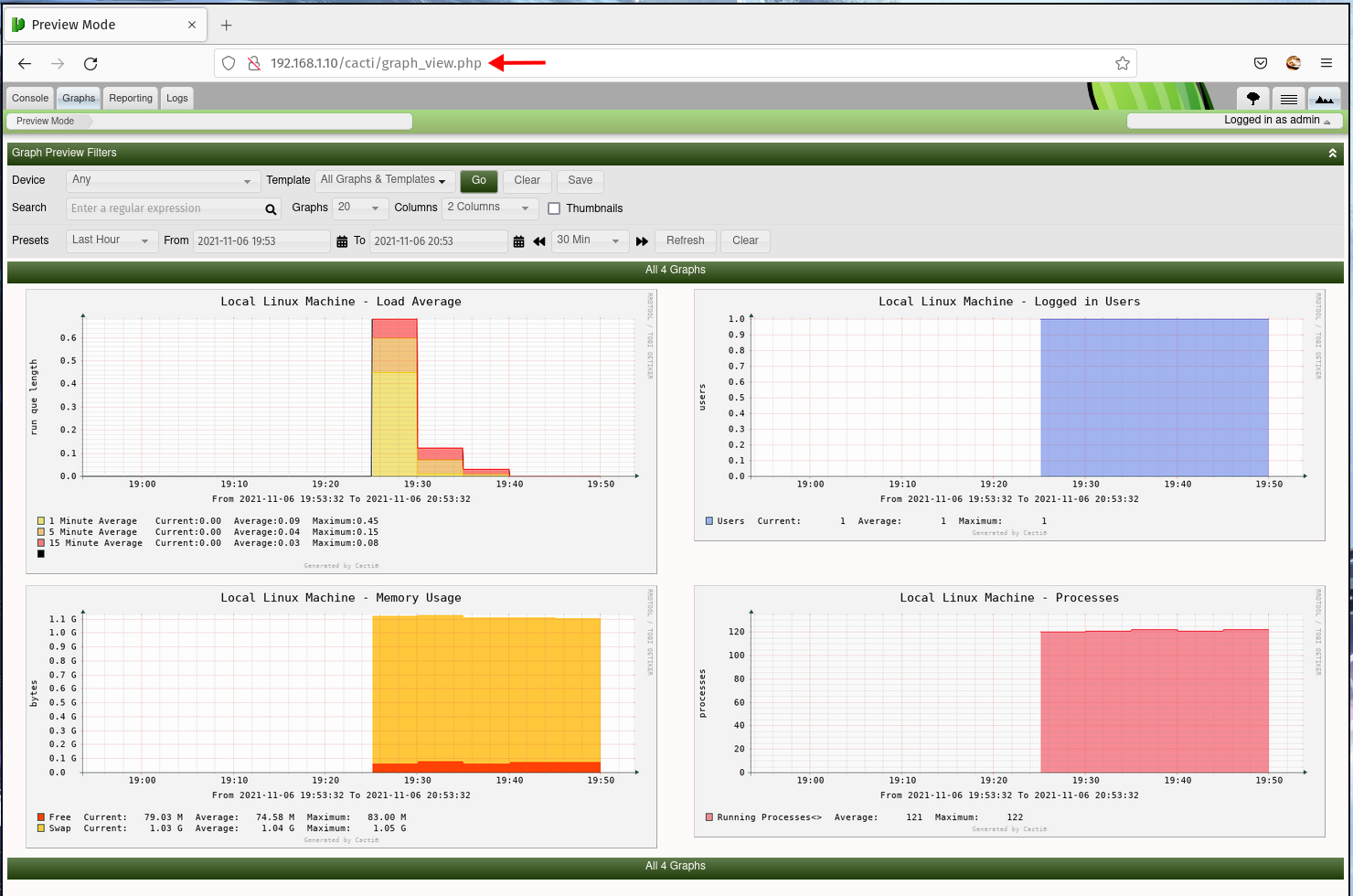The image size is (1353, 896).
Task: Click the Refresh button
Action: pos(685,240)
